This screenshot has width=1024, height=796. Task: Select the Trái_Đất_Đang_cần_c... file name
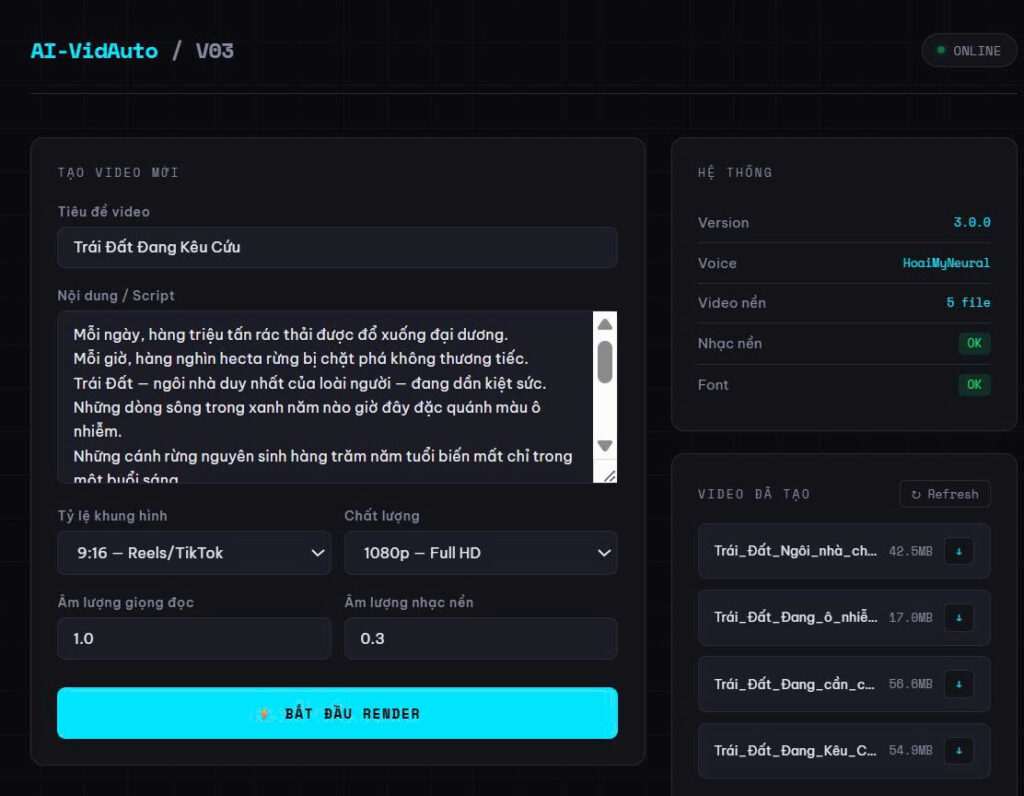coord(793,684)
